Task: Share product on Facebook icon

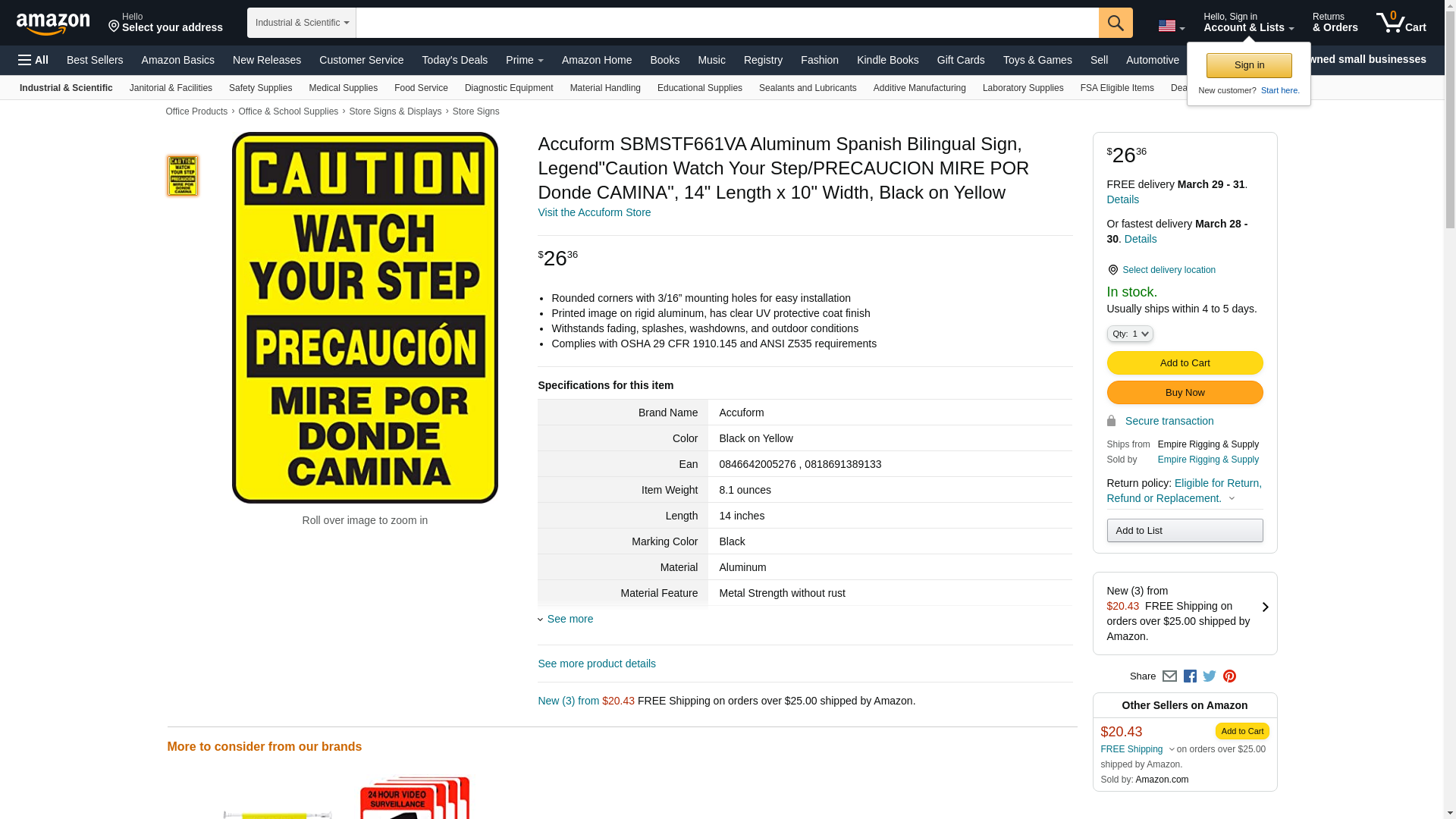Action: [1190, 676]
